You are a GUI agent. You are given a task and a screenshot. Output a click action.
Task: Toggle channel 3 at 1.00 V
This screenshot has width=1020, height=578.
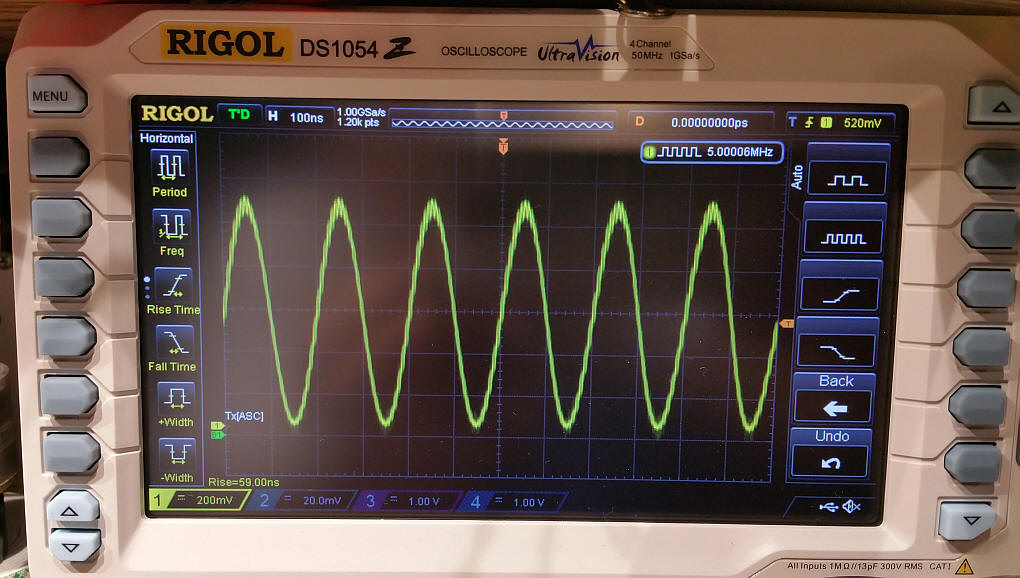408,500
